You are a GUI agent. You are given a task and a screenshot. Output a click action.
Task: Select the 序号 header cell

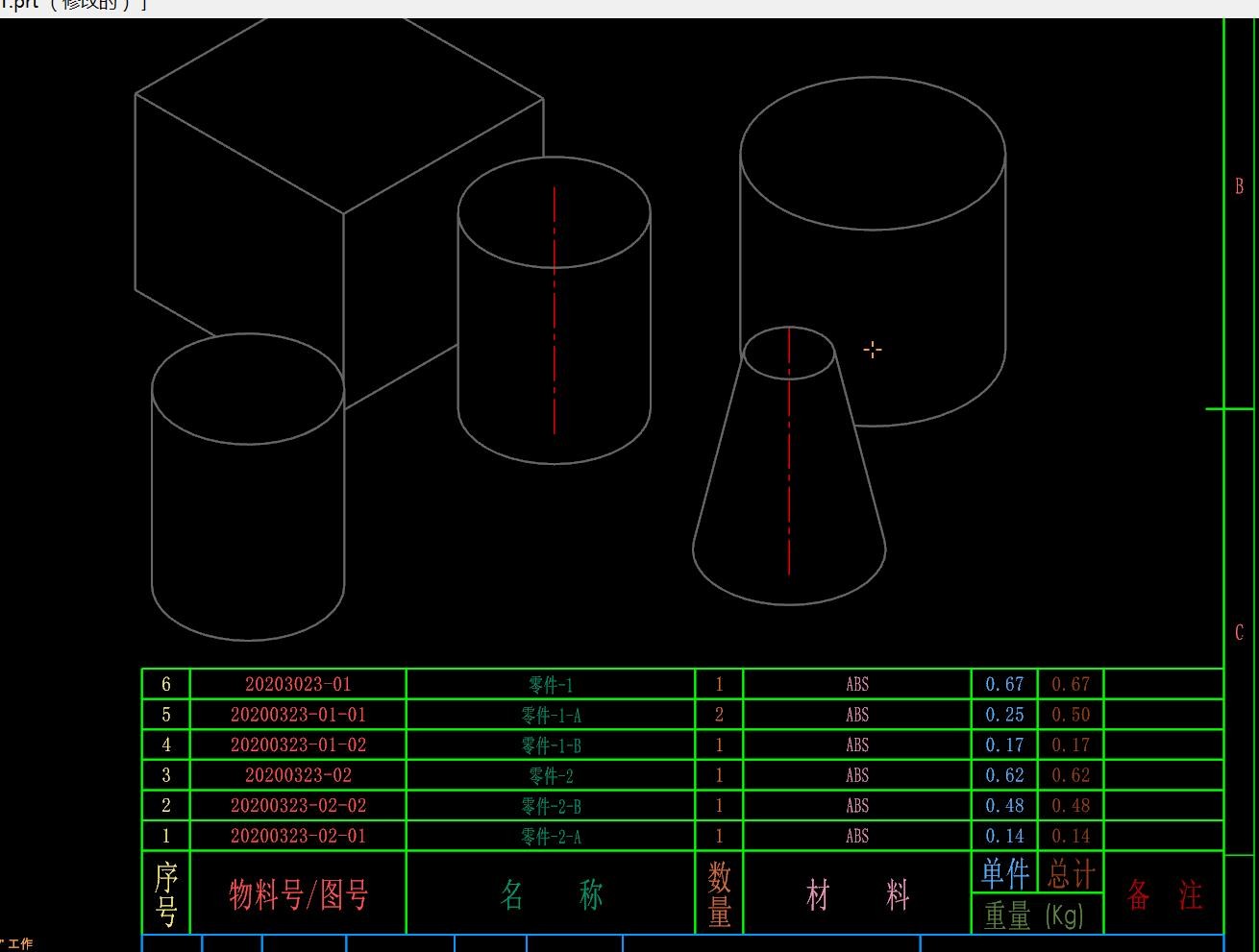pyautogui.click(x=166, y=892)
